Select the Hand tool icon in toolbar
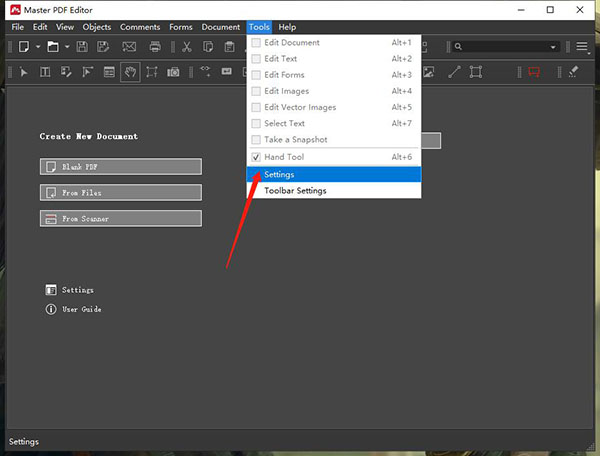 click(130, 72)
